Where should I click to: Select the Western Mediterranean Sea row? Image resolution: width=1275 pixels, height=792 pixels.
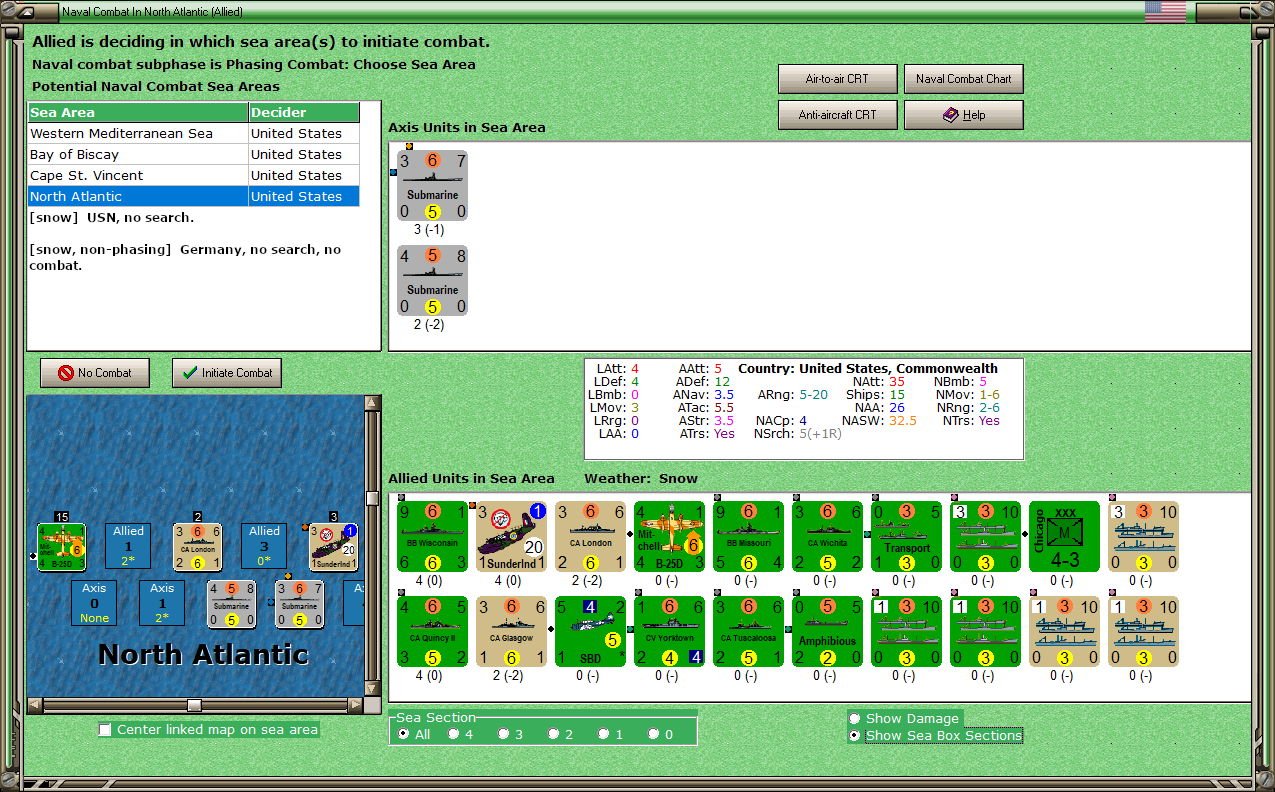click(x=193, y=134)
